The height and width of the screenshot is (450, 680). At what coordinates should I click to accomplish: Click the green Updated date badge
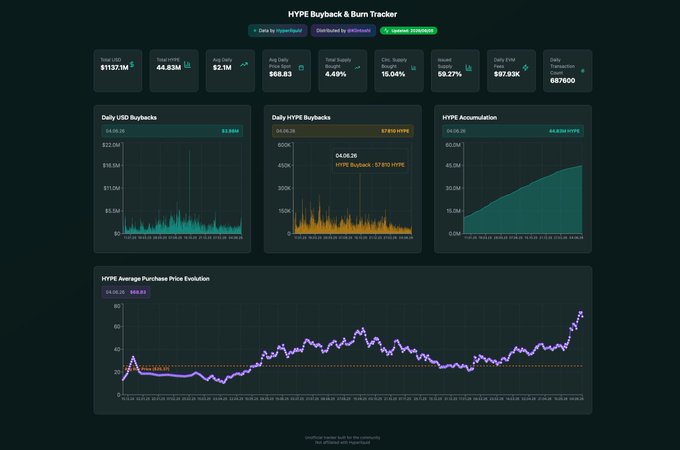coord(409,31)
